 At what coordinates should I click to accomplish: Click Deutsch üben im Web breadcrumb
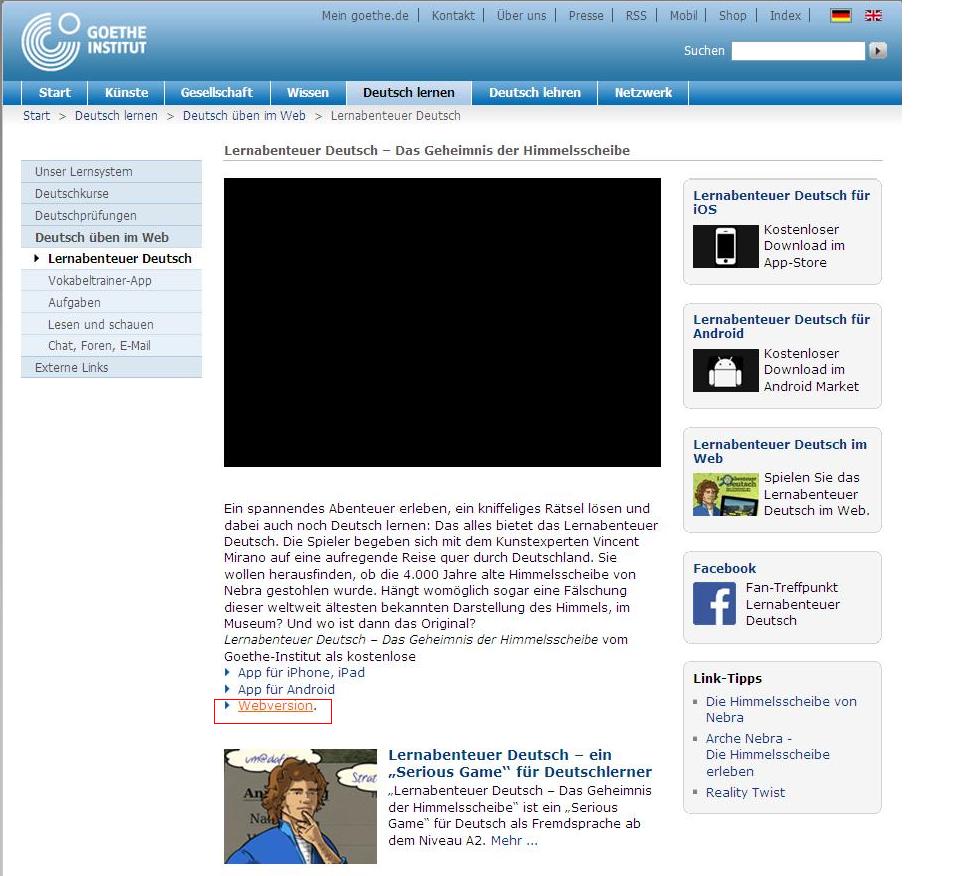(x=244, y=116)
